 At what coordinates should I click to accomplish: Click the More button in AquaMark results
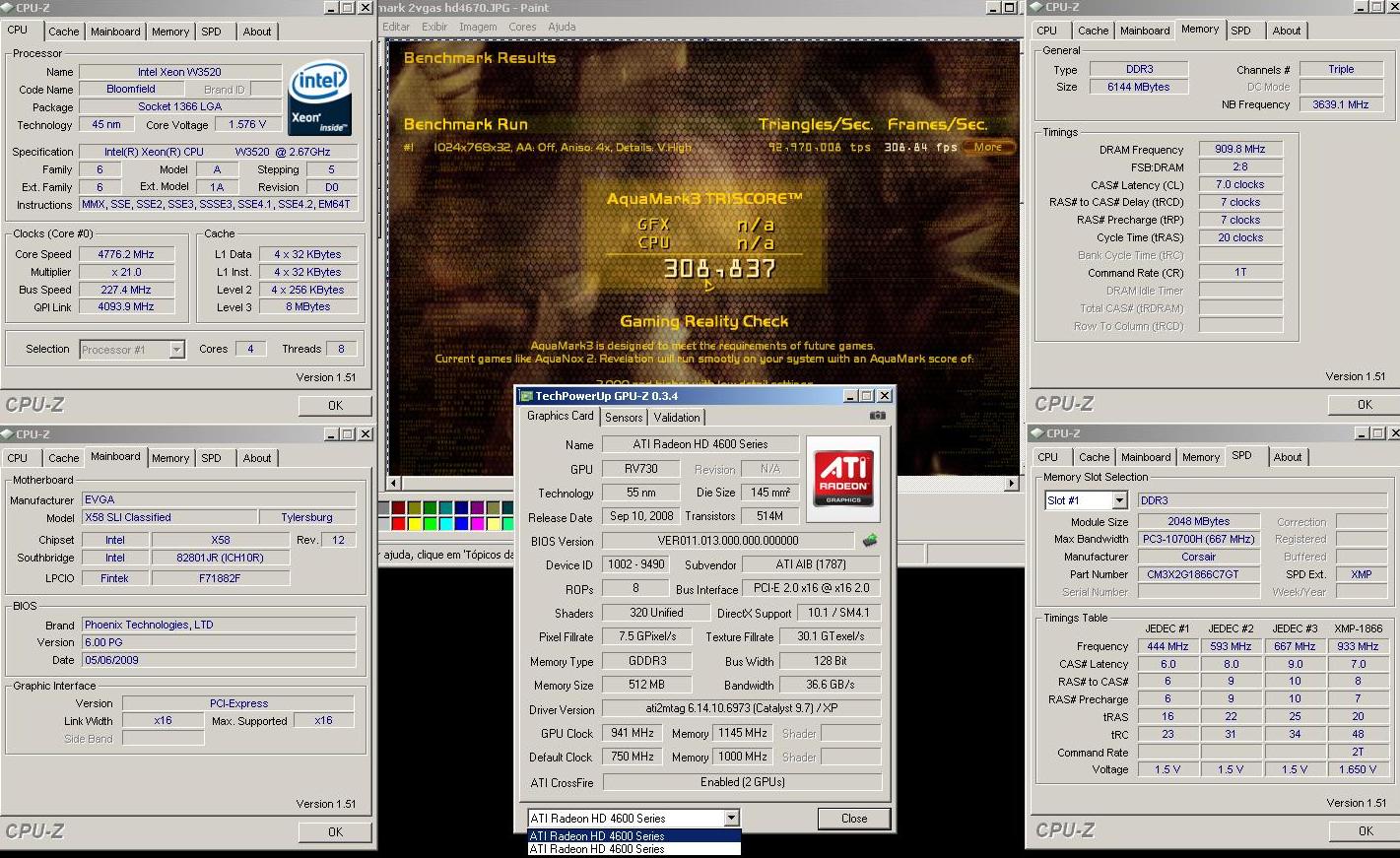pyautogui.click(x=988, y=147)
